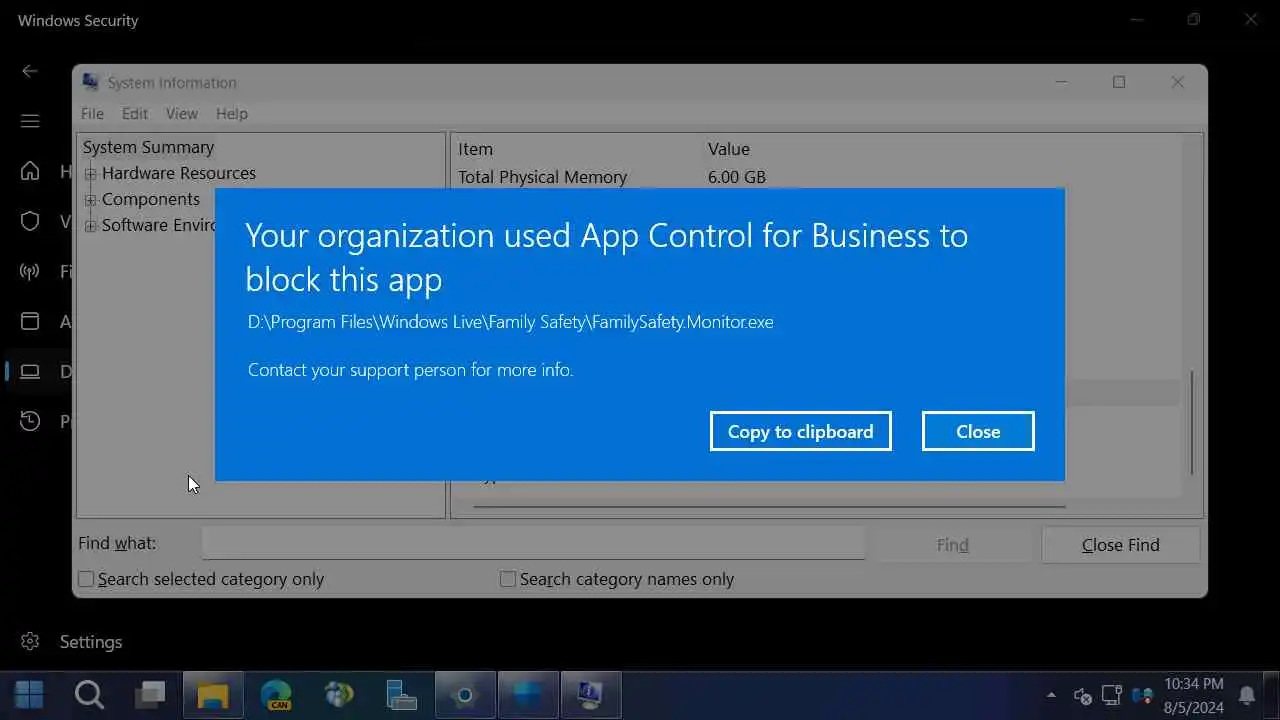The height and width of the screenshot is (720, 1280).
Task: Open Task View on the taskbar
Action: point(151,694)
